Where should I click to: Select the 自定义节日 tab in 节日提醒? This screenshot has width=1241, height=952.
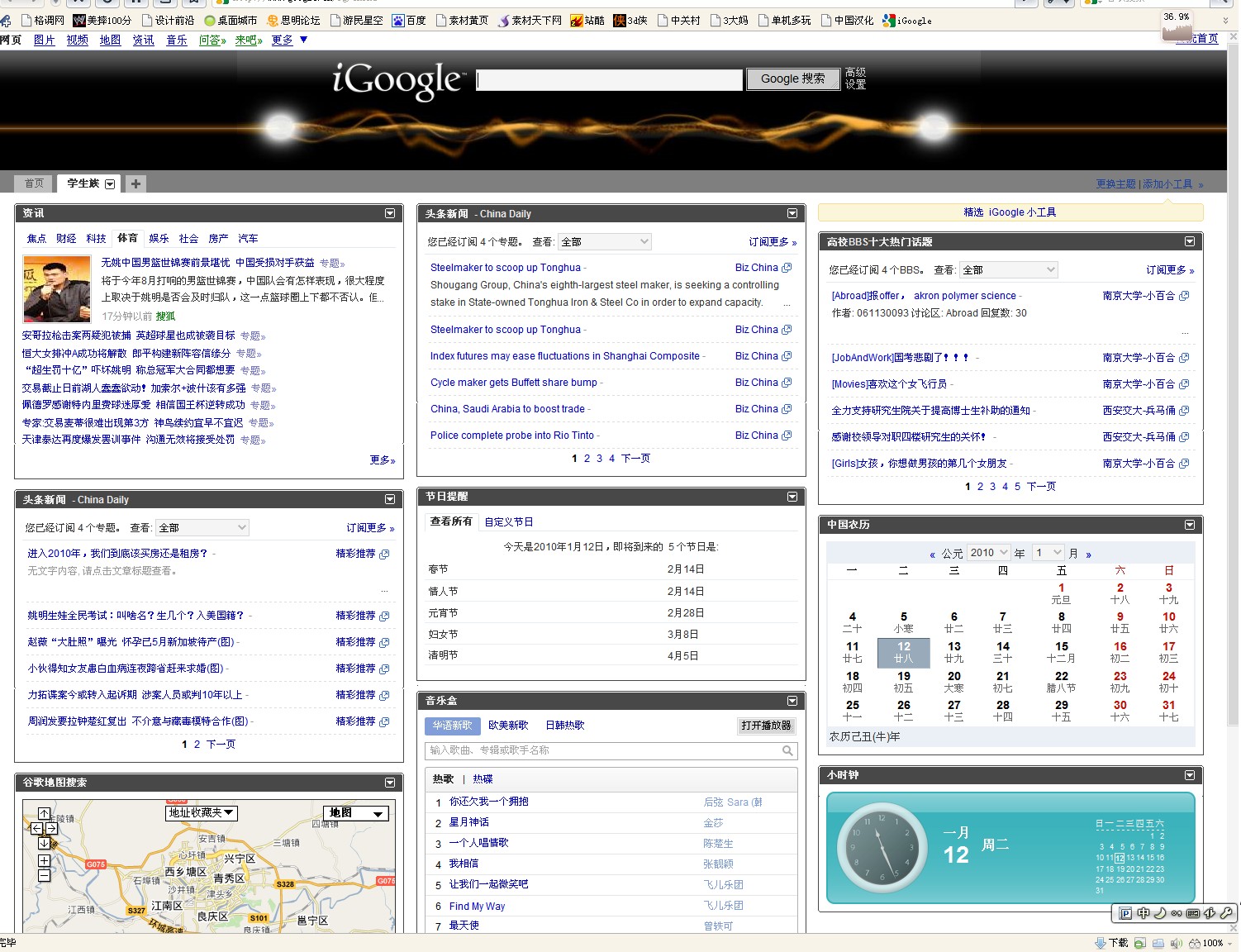509,522
